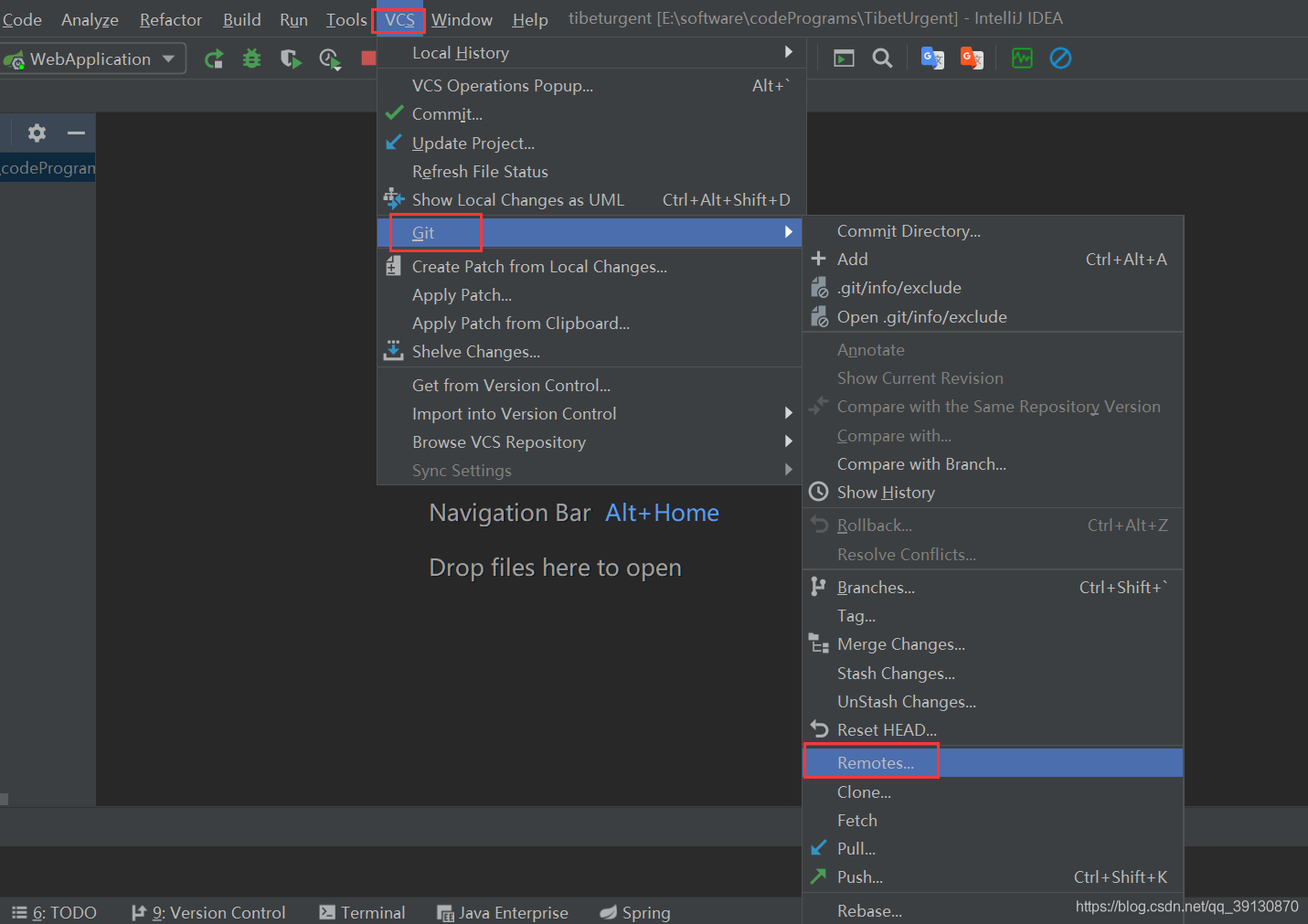Choose Refresh File Status
1308x924 pixels.
point(591,171)
